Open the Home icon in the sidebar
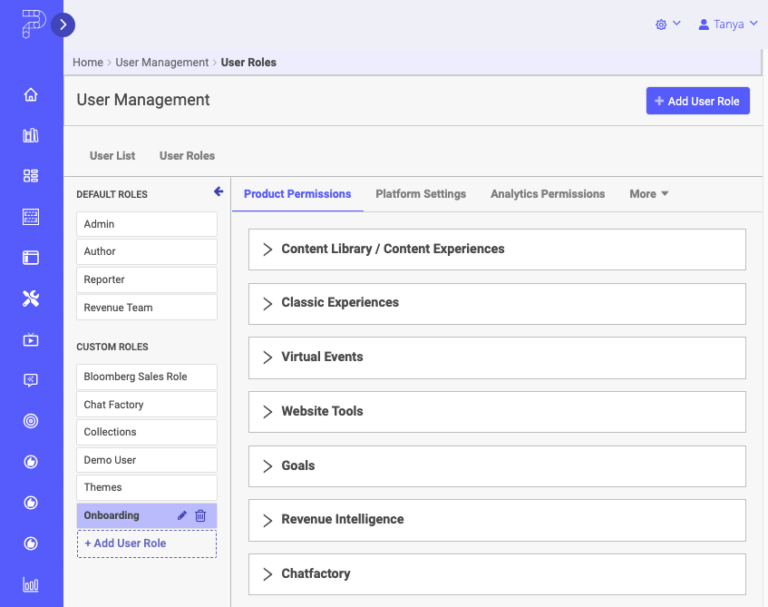Image resolution: width=768 pixels, height=607 pixels. click(31, 95)
